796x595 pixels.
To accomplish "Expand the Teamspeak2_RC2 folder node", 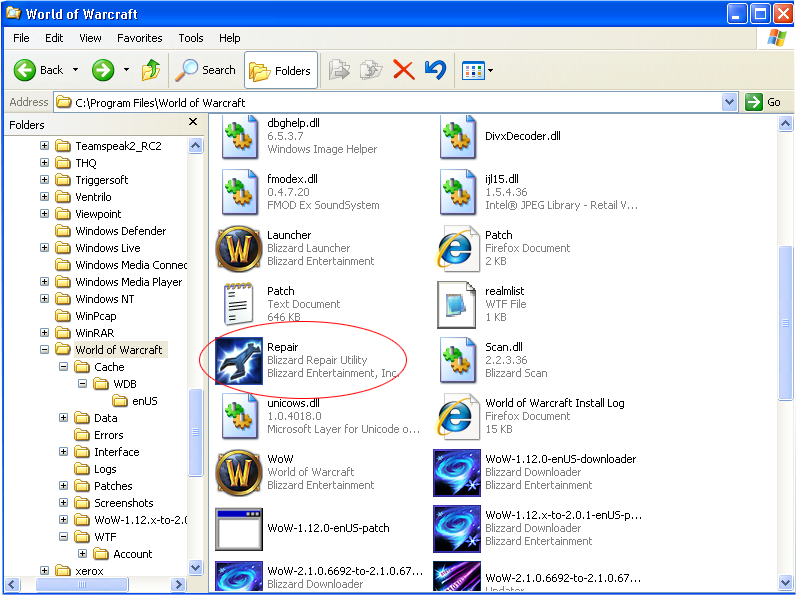I will 45,146.
